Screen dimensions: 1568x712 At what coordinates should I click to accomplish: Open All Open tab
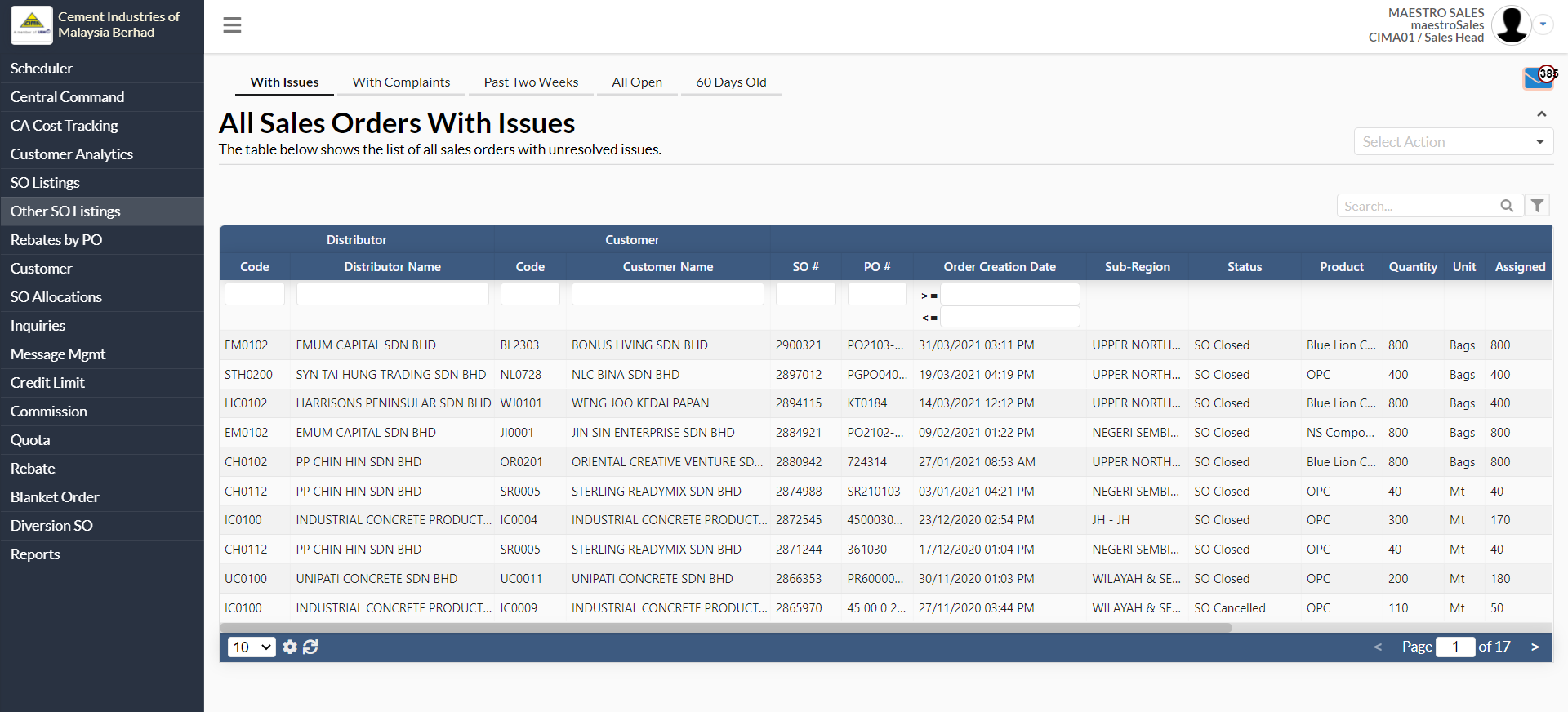pos(637,82)
